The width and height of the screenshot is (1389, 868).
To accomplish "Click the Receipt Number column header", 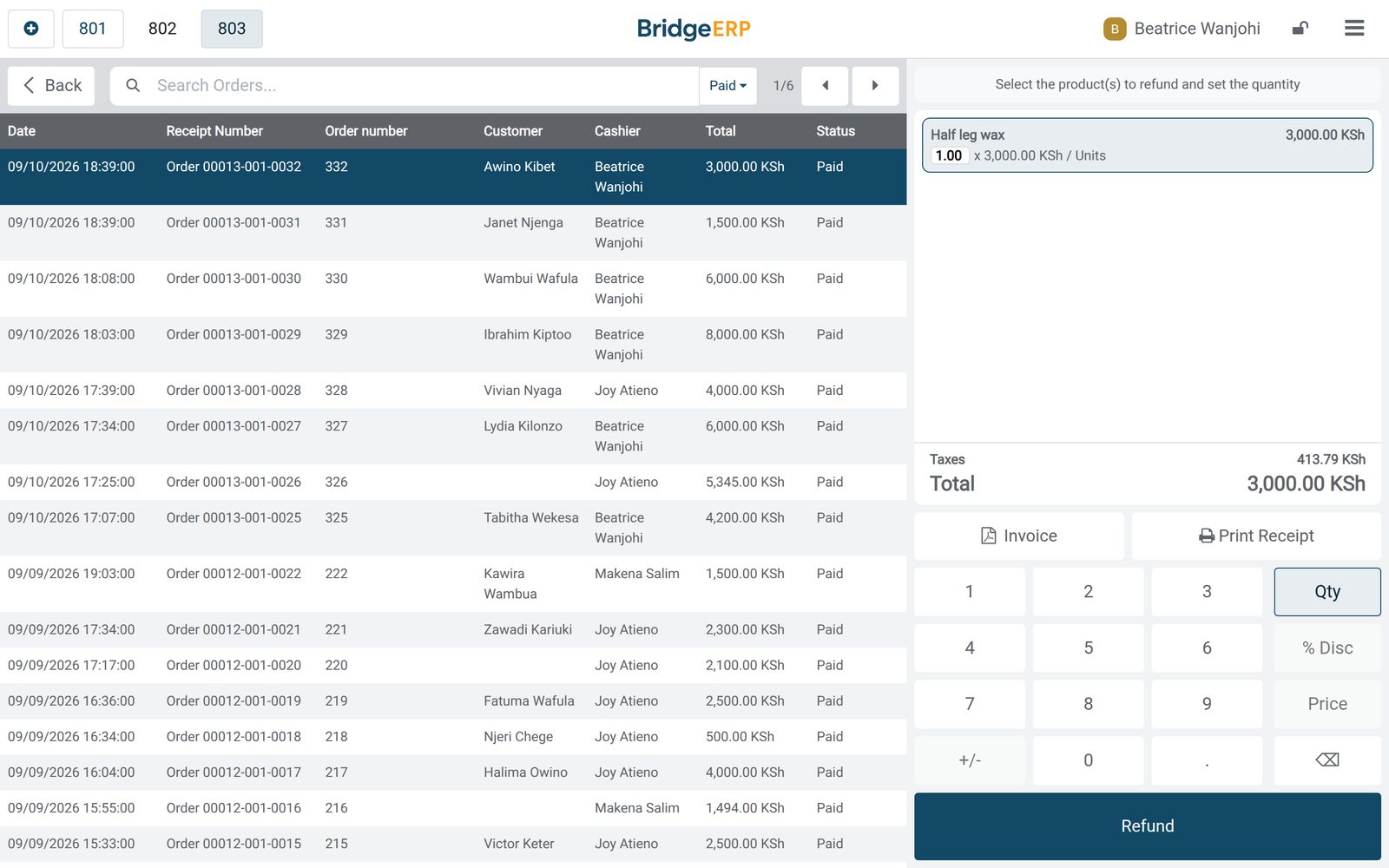I will click(214, 131).
